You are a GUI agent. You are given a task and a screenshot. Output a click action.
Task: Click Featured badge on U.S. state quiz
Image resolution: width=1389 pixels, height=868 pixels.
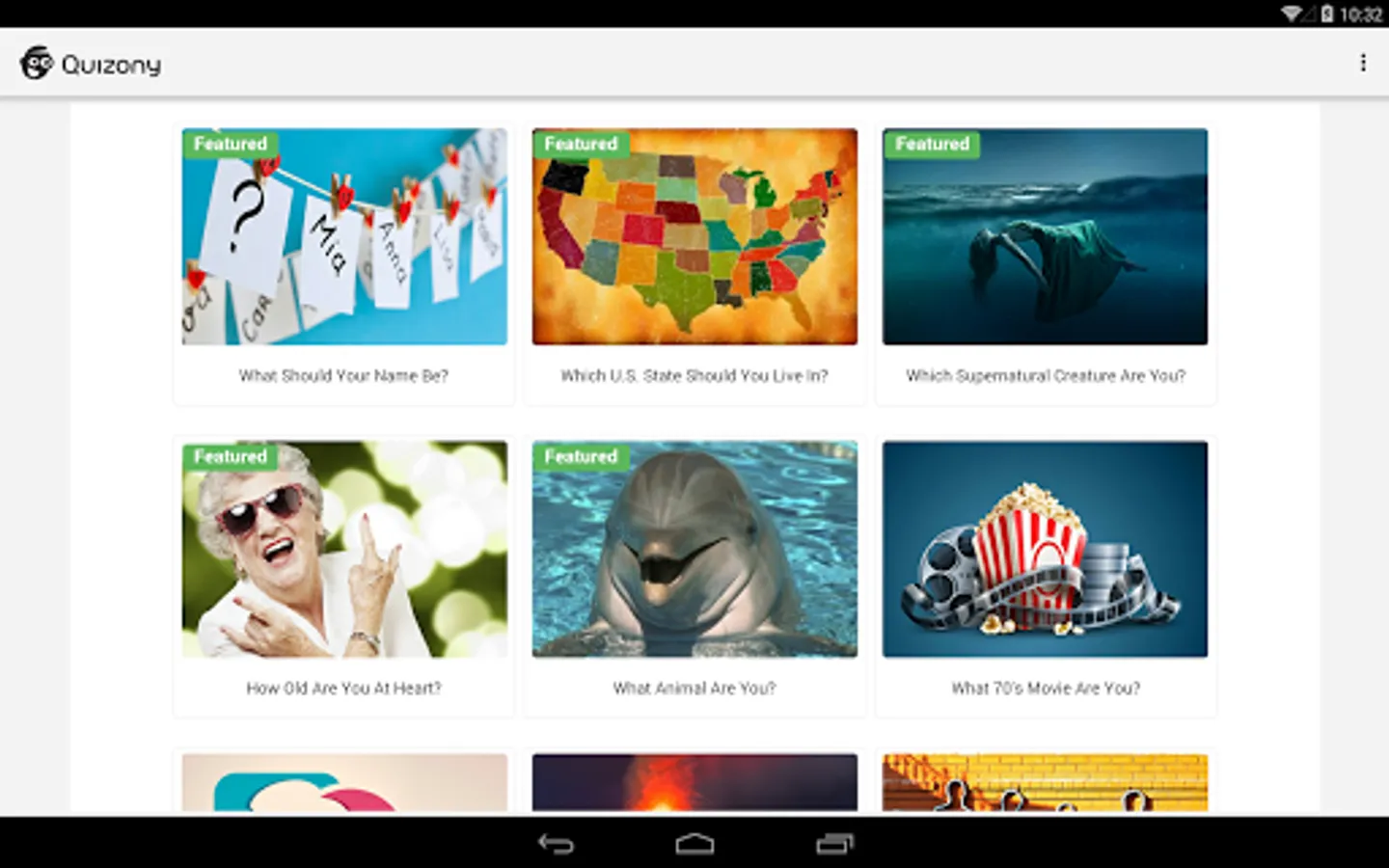(581, 144)
